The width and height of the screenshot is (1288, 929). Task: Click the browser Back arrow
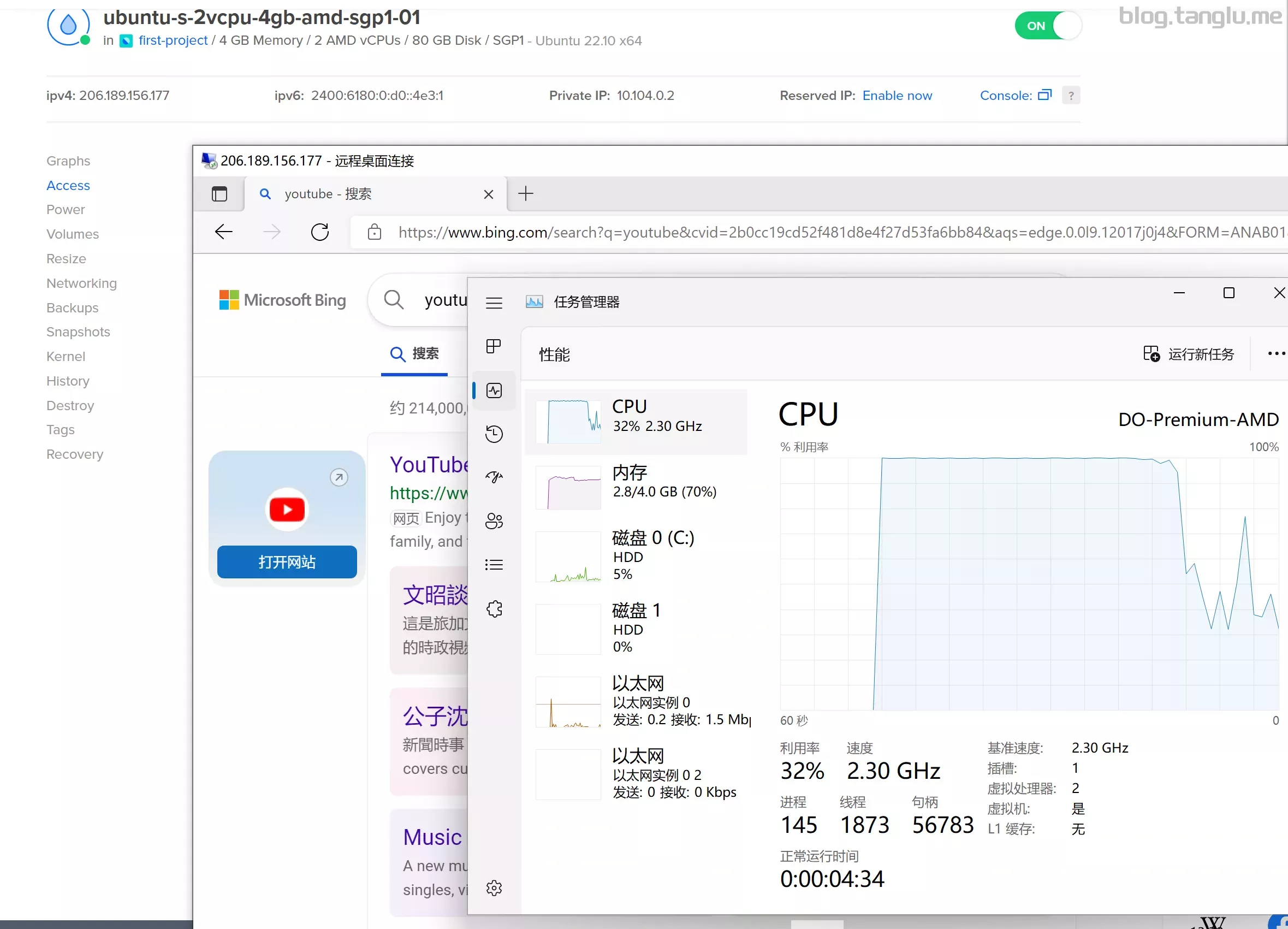pyautogui.click(x=224, y=232)
